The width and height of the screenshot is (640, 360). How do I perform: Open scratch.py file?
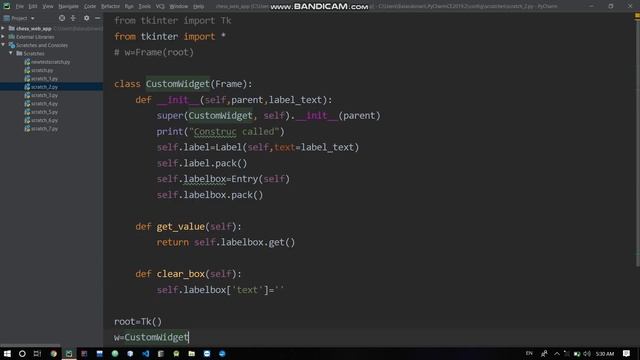[42, 70]
